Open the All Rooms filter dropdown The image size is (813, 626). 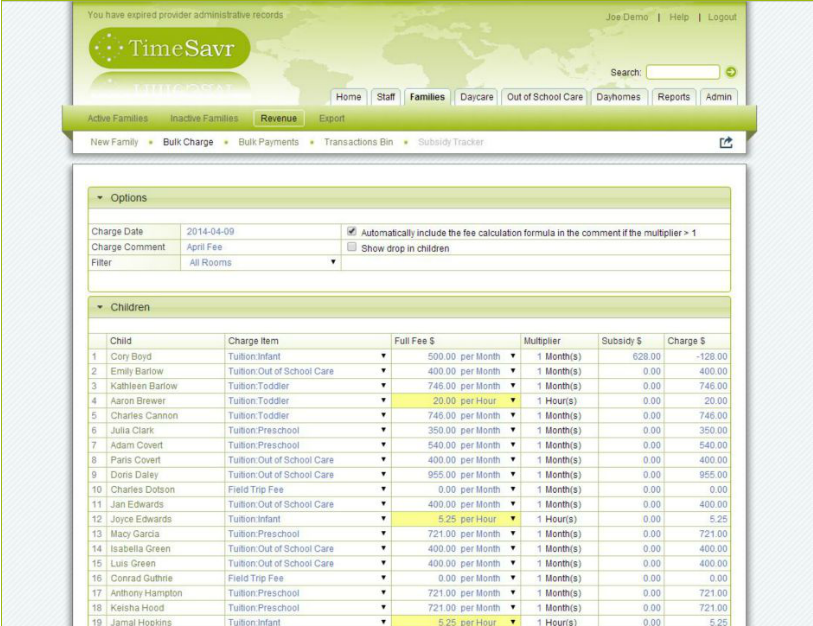261,262
